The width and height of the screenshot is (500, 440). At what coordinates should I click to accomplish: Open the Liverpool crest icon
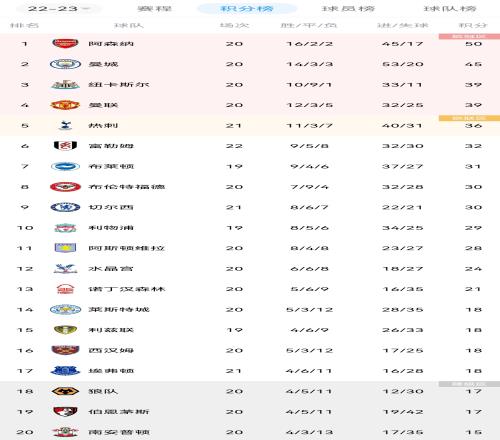point(65,228)
